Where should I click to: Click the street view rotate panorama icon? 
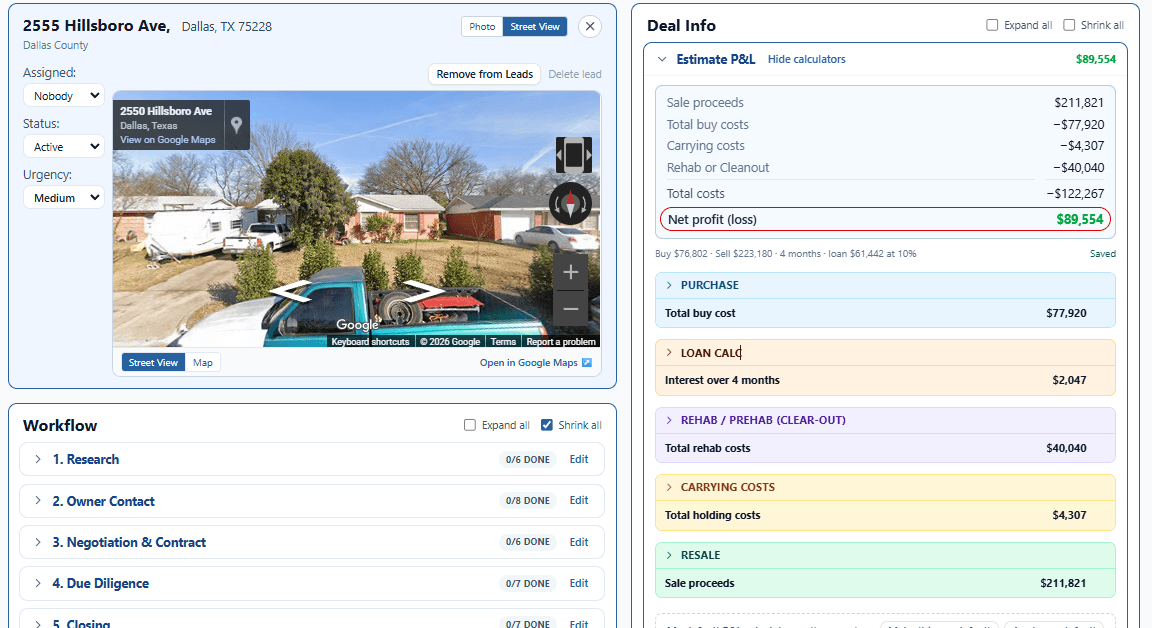pyautogui.click(x=574, y=155)
